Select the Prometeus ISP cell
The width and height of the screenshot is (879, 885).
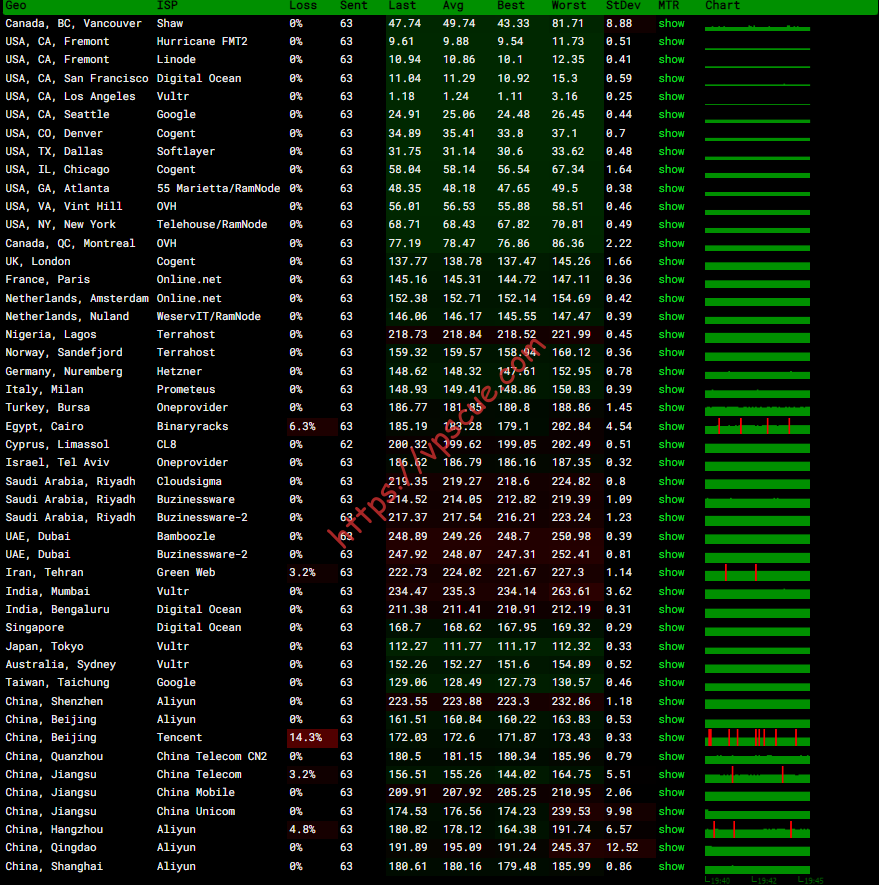[186, 390]
